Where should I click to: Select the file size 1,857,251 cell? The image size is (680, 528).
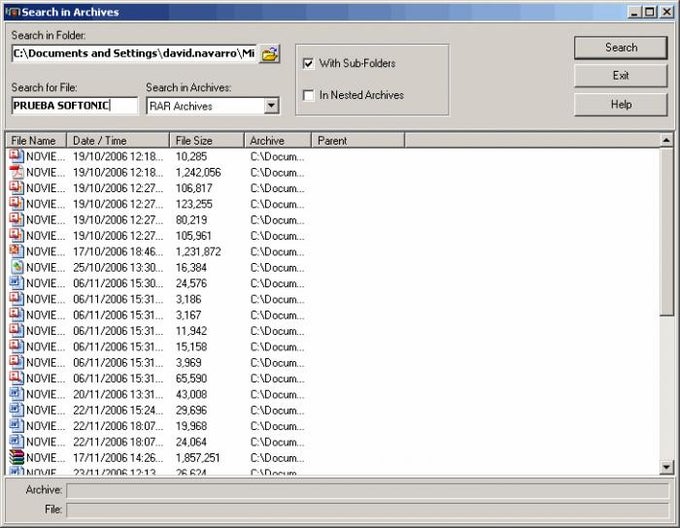[x=198, y=458]
